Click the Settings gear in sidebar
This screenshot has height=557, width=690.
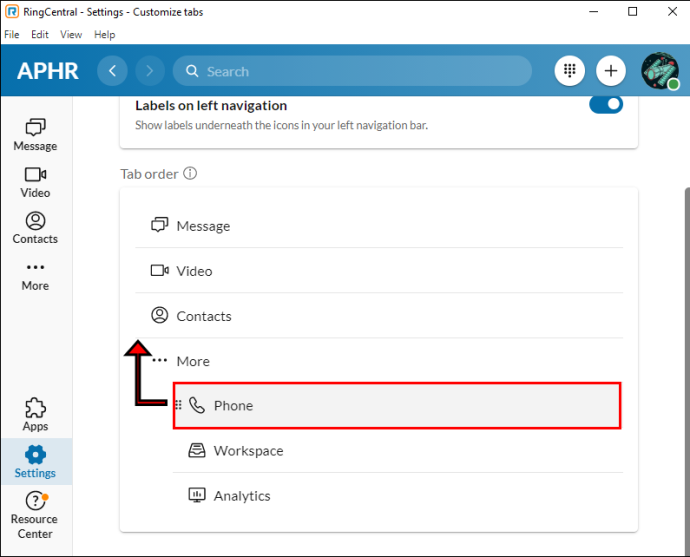[35, 462]
